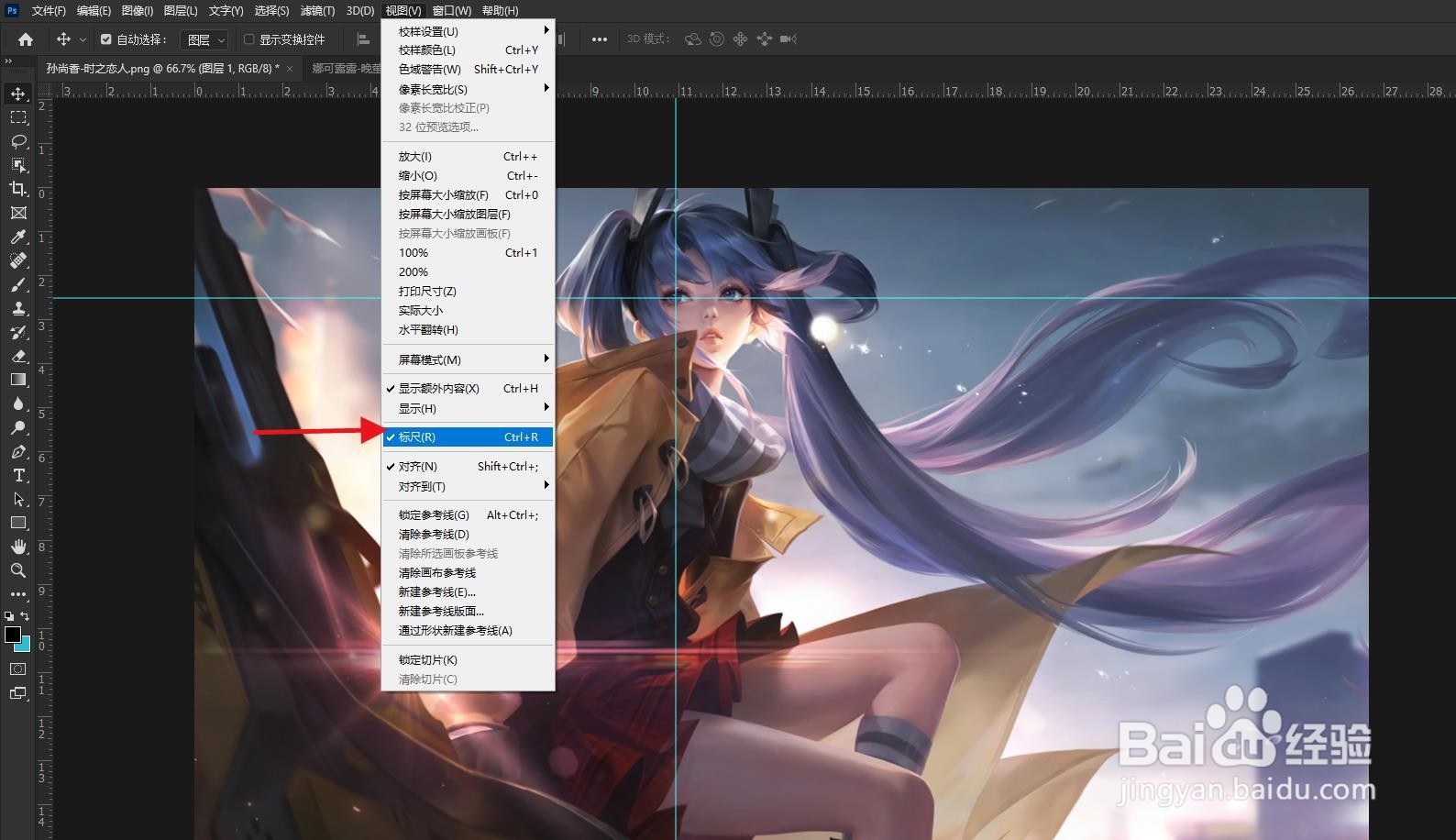Select the Clone Stamp tool
The width and height of the screenshot is (1456, 840).
[18, 308]
